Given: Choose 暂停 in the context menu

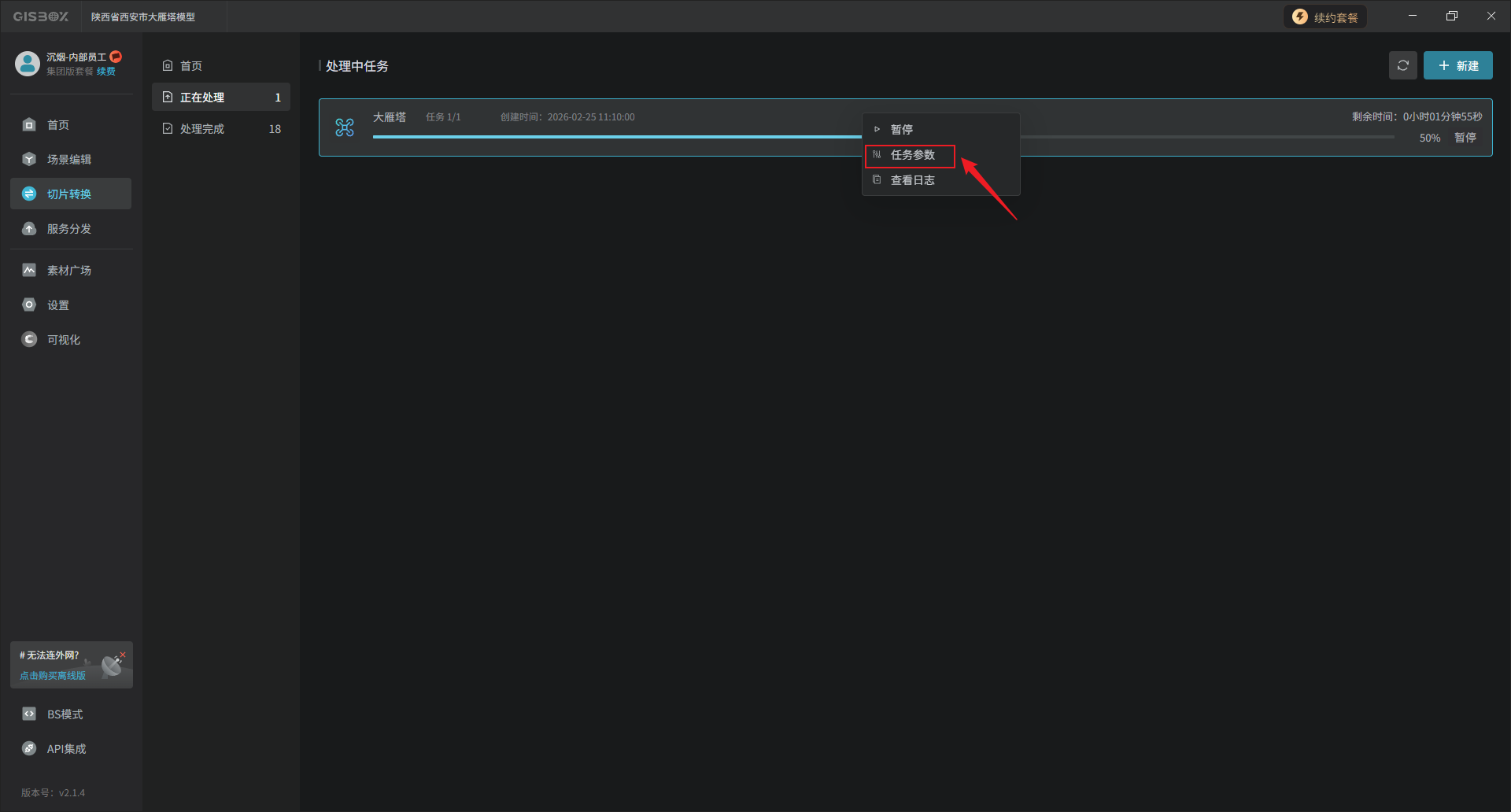Looking at the screenshot, I should pyautogui.click(x=902, y=130).
